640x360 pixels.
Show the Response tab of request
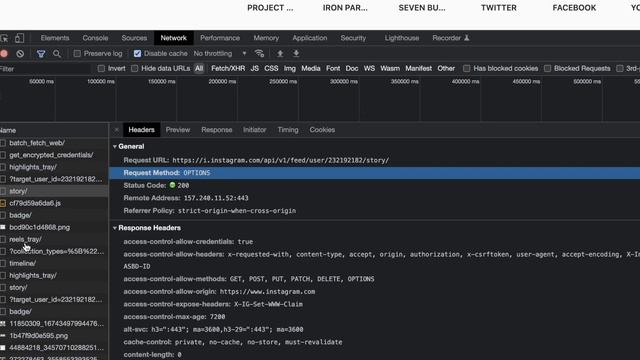click(217, 130)
